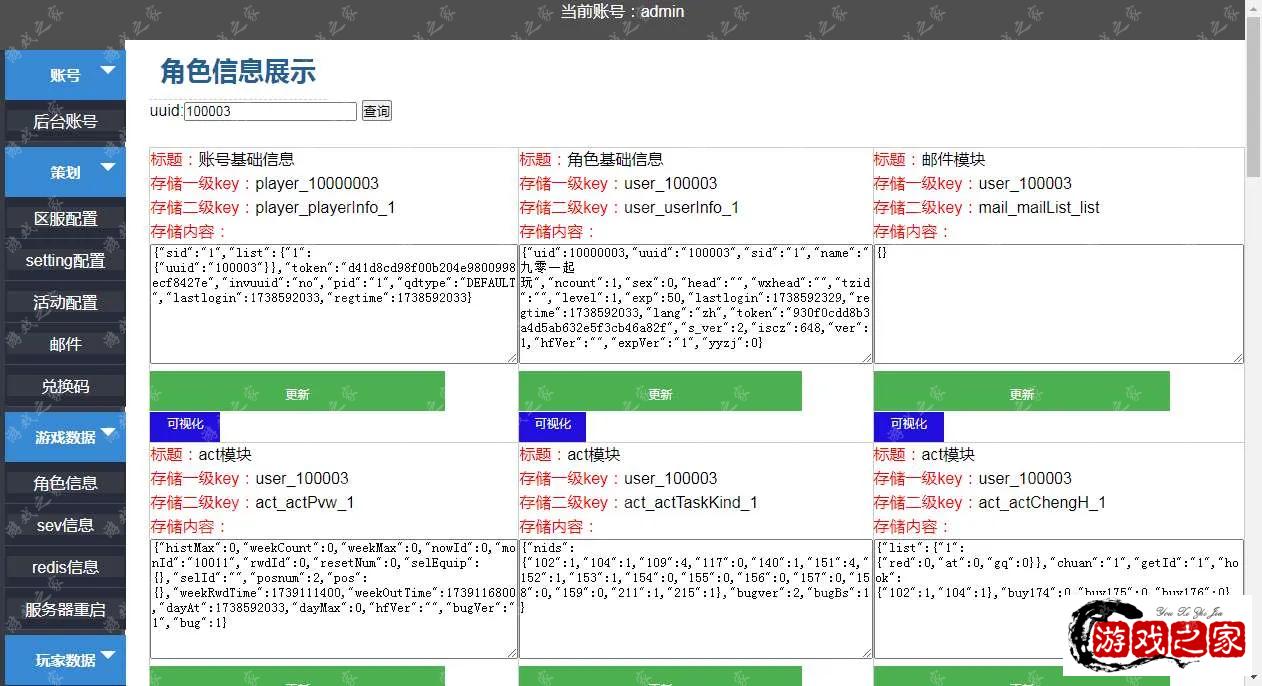This screenshot has width=1262, height=686.
Task: Open the 玩家数据 sidebar section
Action: click(x=64, y=660)
